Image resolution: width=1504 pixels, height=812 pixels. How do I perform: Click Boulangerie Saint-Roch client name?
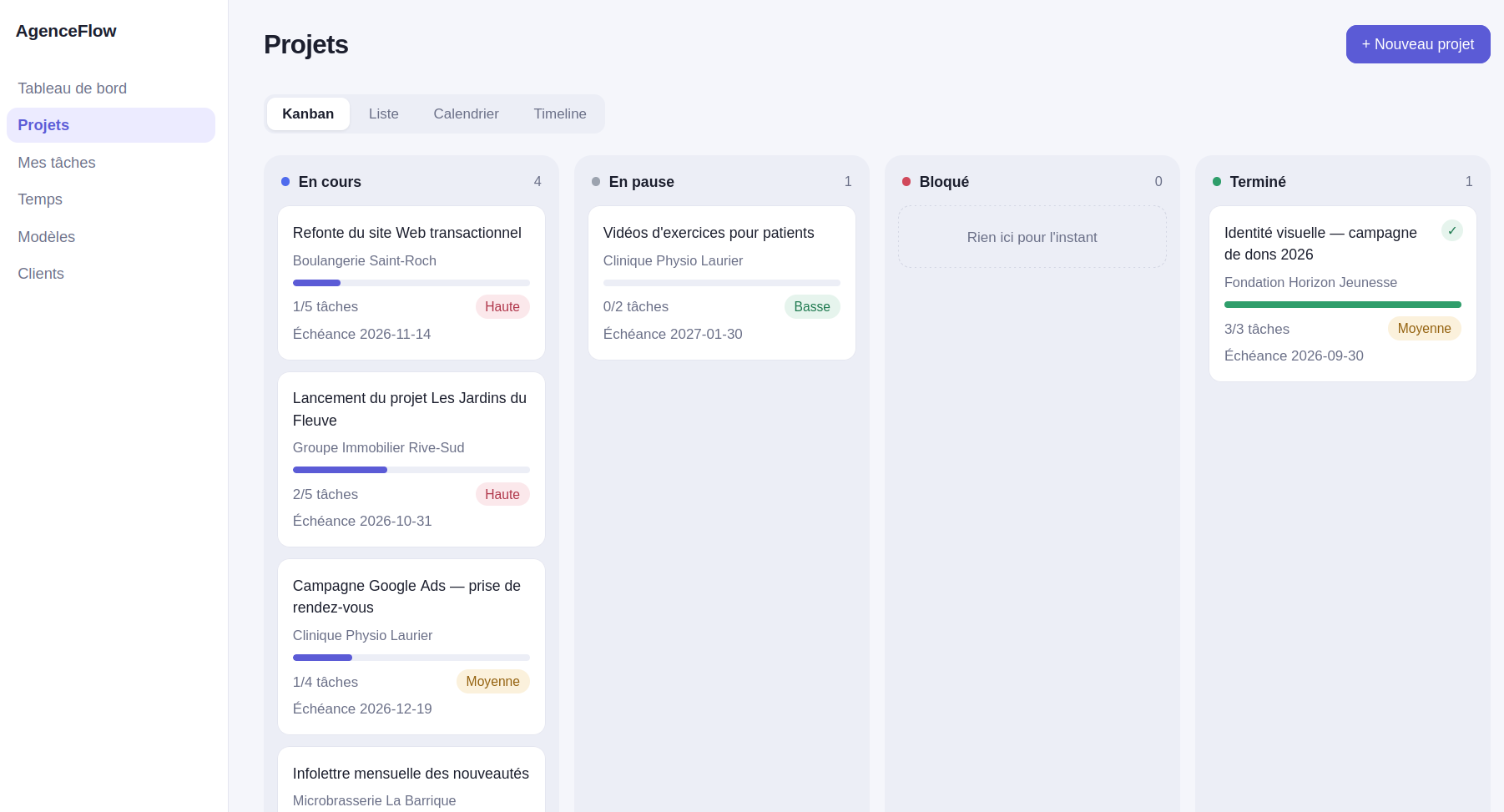click(x=365, y=260)
